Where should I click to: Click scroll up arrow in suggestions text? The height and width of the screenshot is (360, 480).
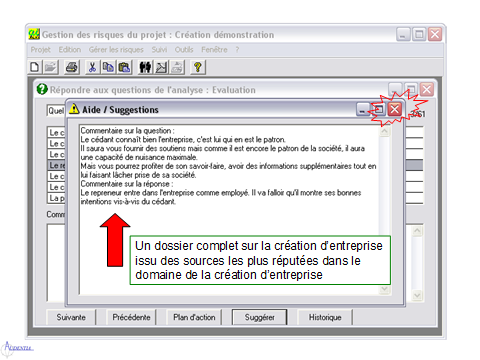pos(384,131)
